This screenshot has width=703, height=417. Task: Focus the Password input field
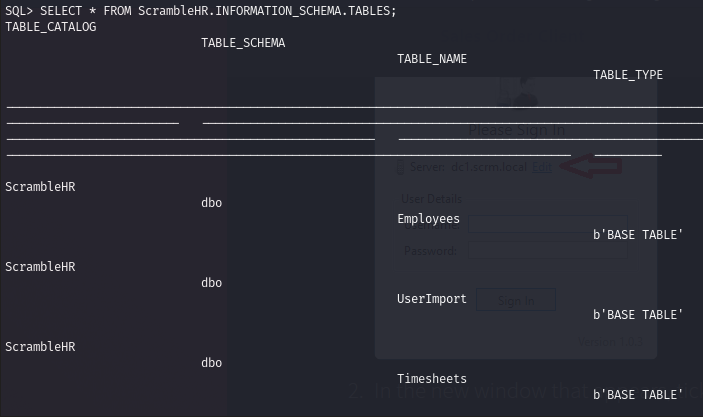pos(548,251)
